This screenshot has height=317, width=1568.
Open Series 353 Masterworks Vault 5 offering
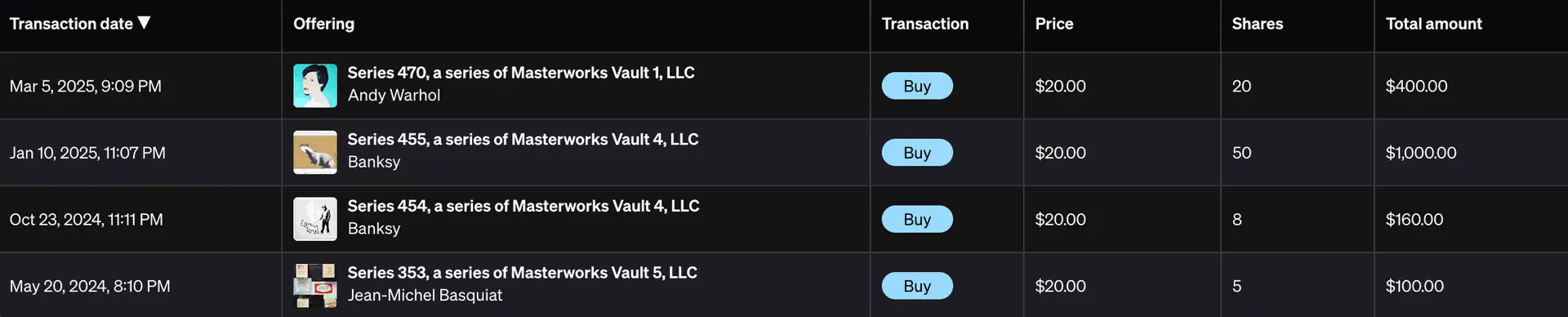[x=523, y=273]
